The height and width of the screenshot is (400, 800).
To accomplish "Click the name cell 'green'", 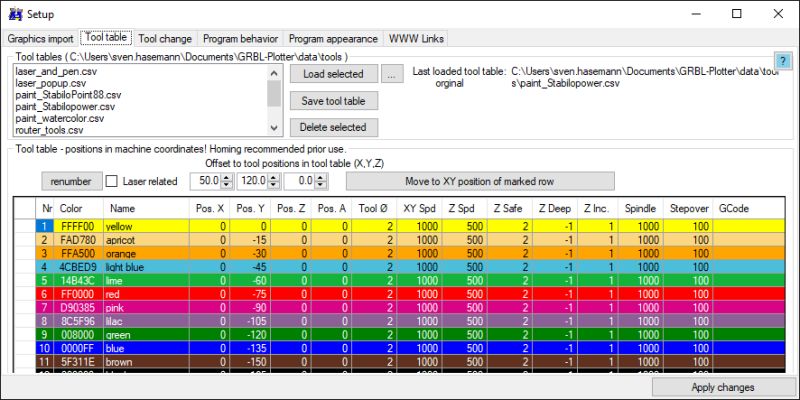I will click(x=146, y=335).
